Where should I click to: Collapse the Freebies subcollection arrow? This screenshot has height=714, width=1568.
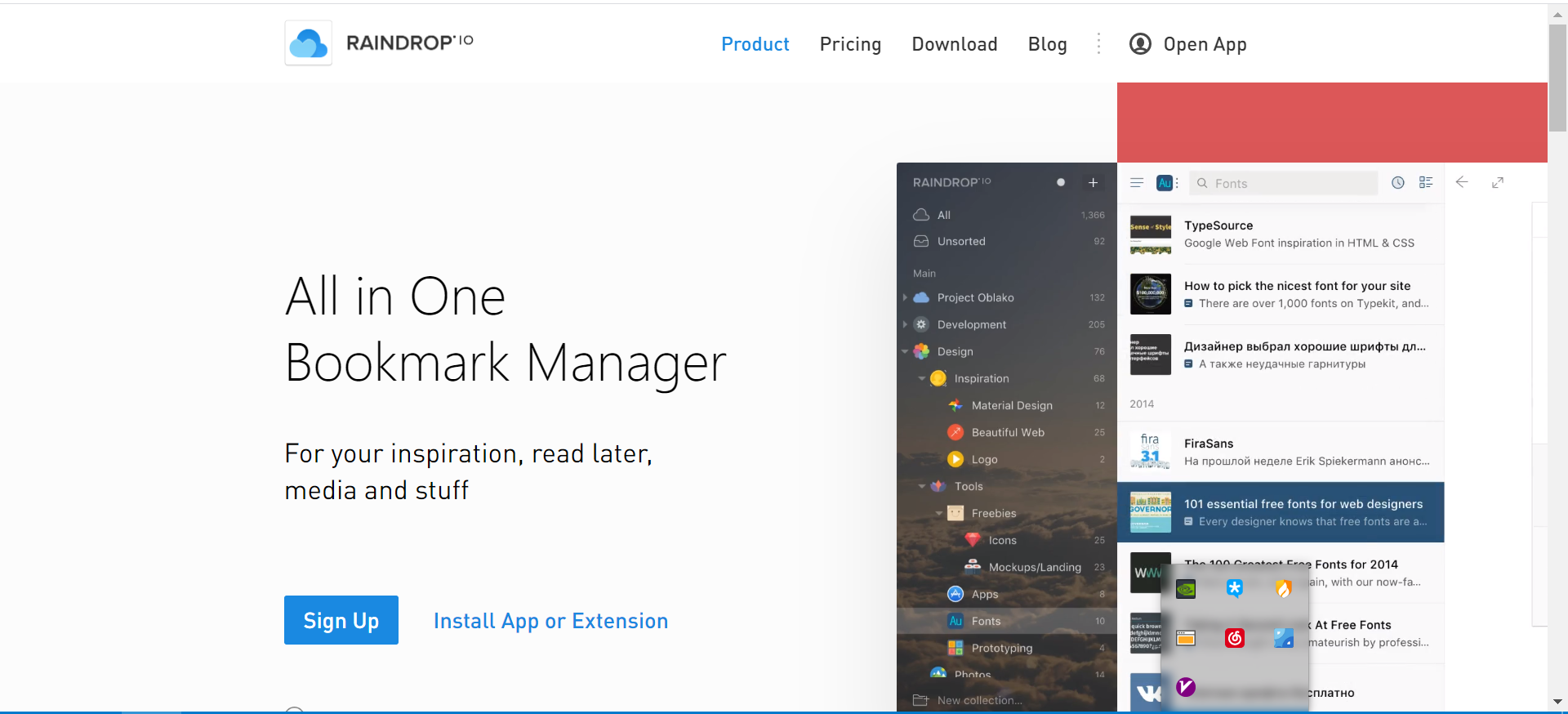click(x=939, y=513)
